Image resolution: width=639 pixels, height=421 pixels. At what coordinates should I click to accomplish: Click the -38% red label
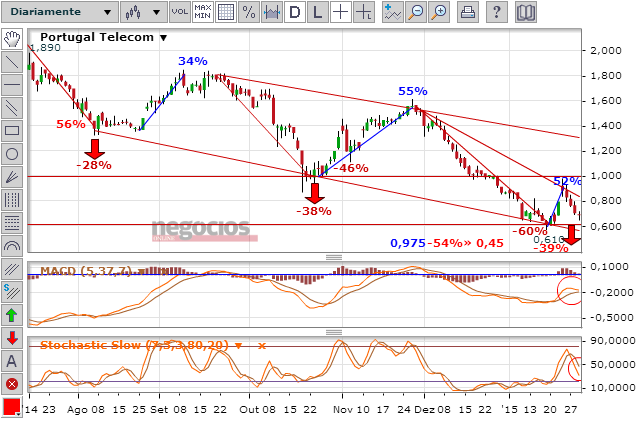point(314,211)
